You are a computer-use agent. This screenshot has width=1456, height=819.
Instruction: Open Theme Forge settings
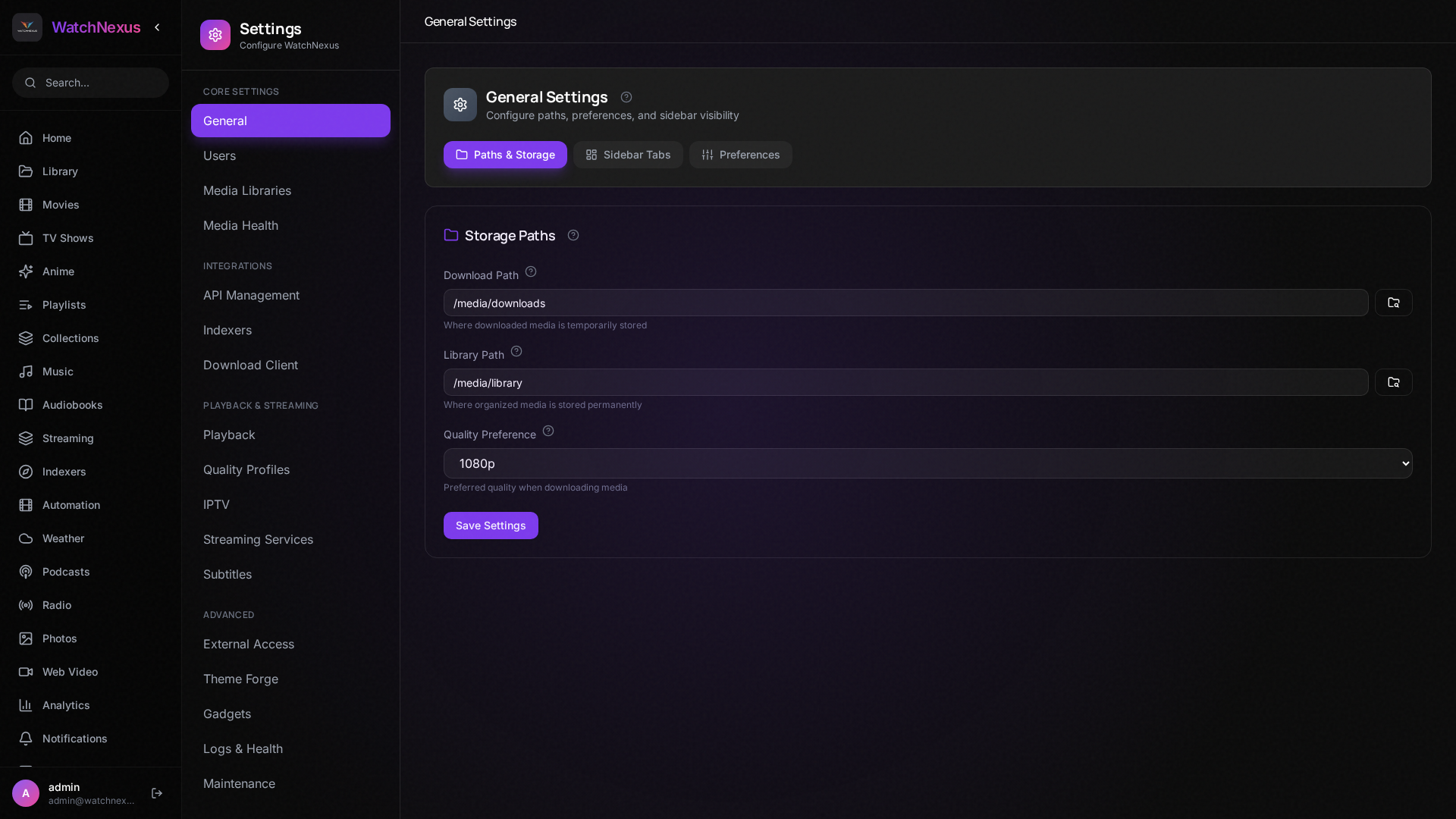240,679
